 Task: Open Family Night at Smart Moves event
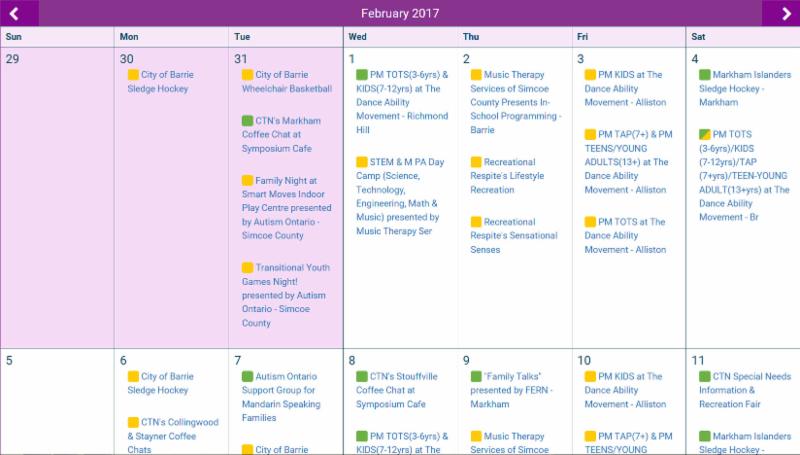click(x=285, y=208)
